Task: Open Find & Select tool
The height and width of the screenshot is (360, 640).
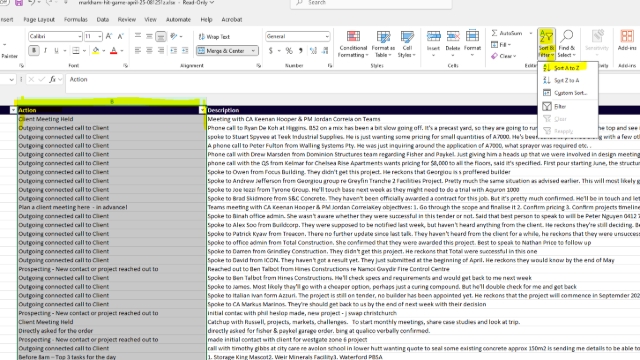Action: click(x=567, y=44)
